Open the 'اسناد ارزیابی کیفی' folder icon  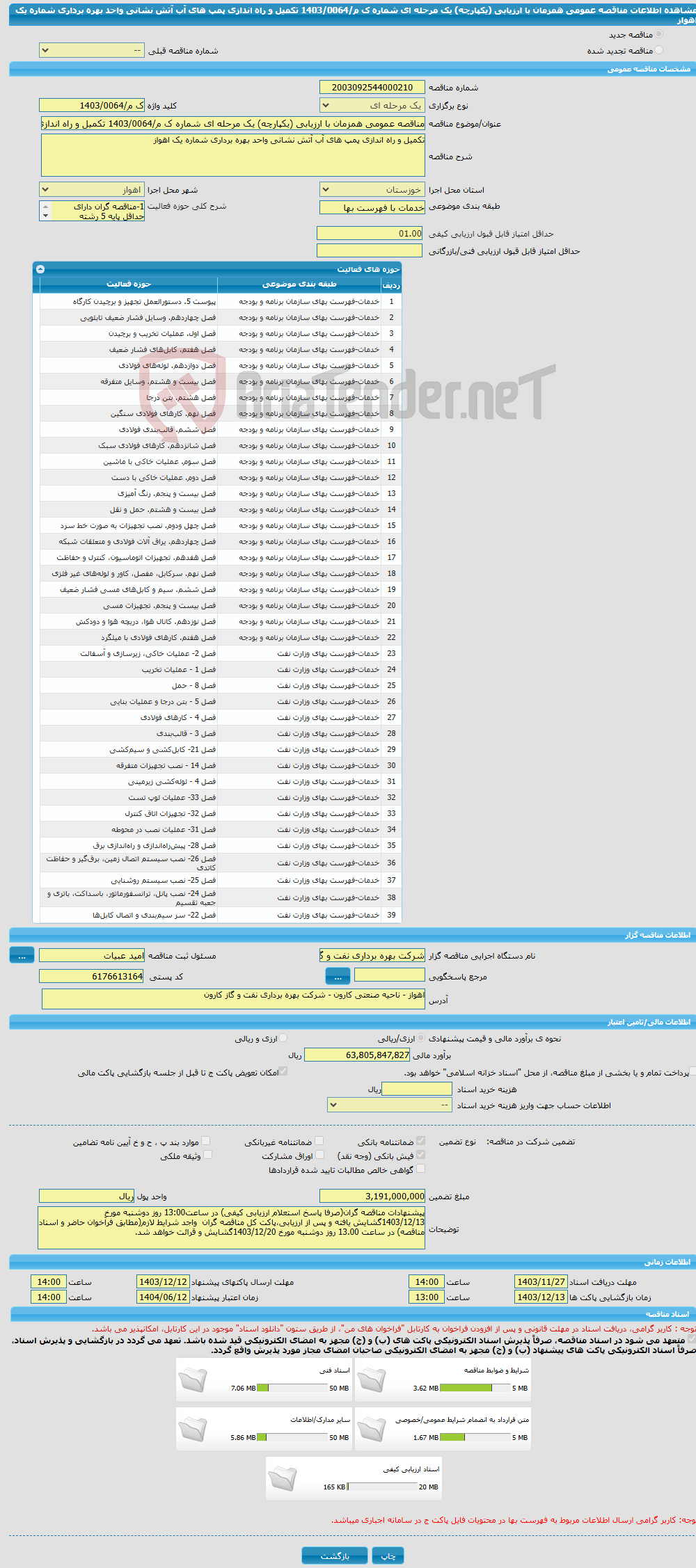pyautogui.click(x=283, y=1478)
